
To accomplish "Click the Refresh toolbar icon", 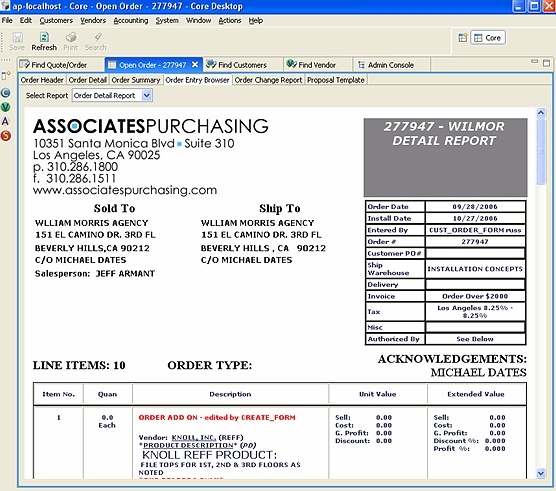I will [44, 37].
